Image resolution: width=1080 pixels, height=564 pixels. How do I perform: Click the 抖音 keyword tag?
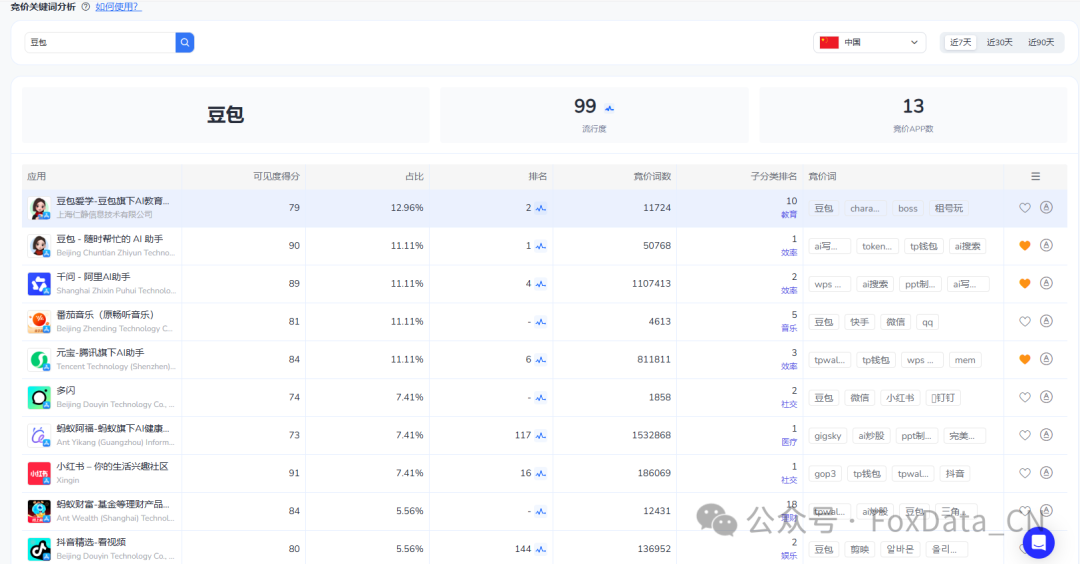click(955, 474)
